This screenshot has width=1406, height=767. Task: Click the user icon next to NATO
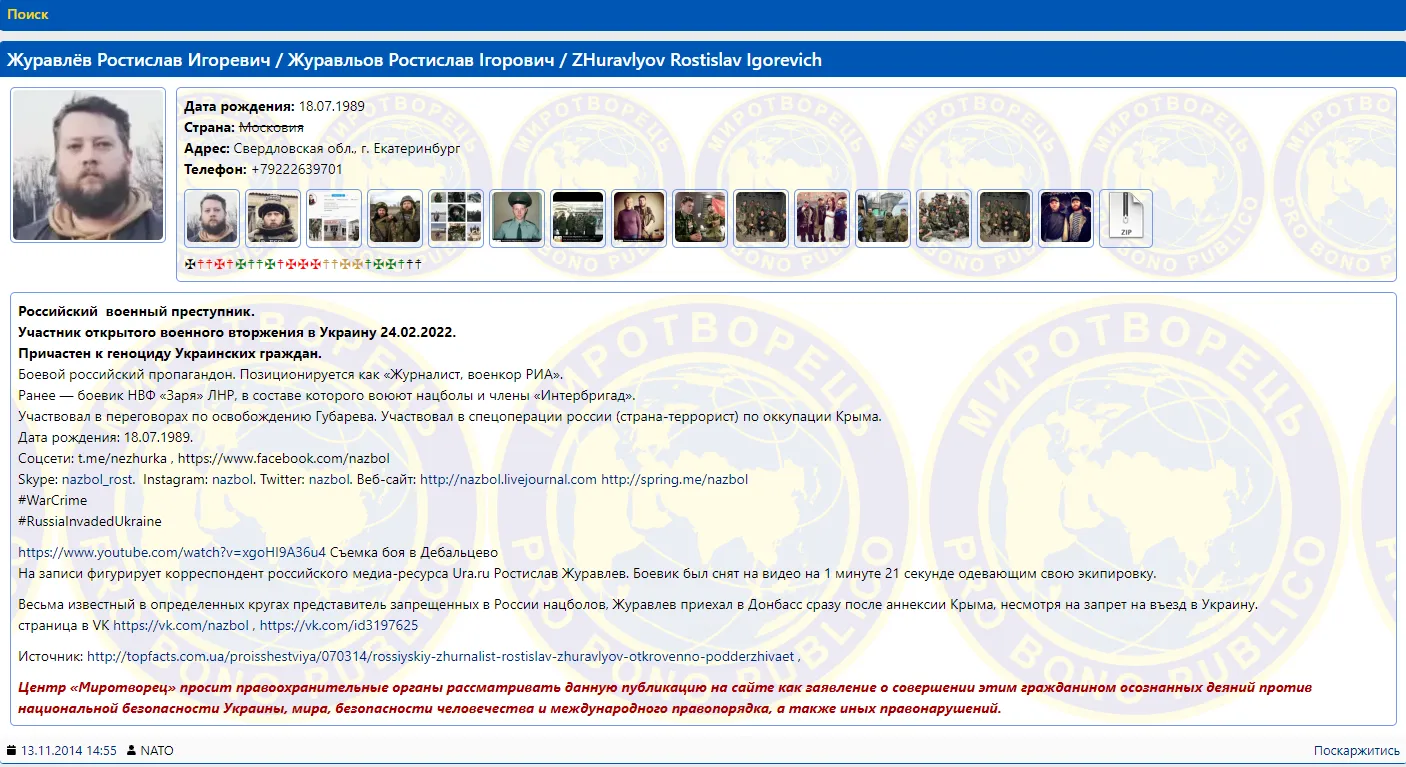[x=131, y=750]
